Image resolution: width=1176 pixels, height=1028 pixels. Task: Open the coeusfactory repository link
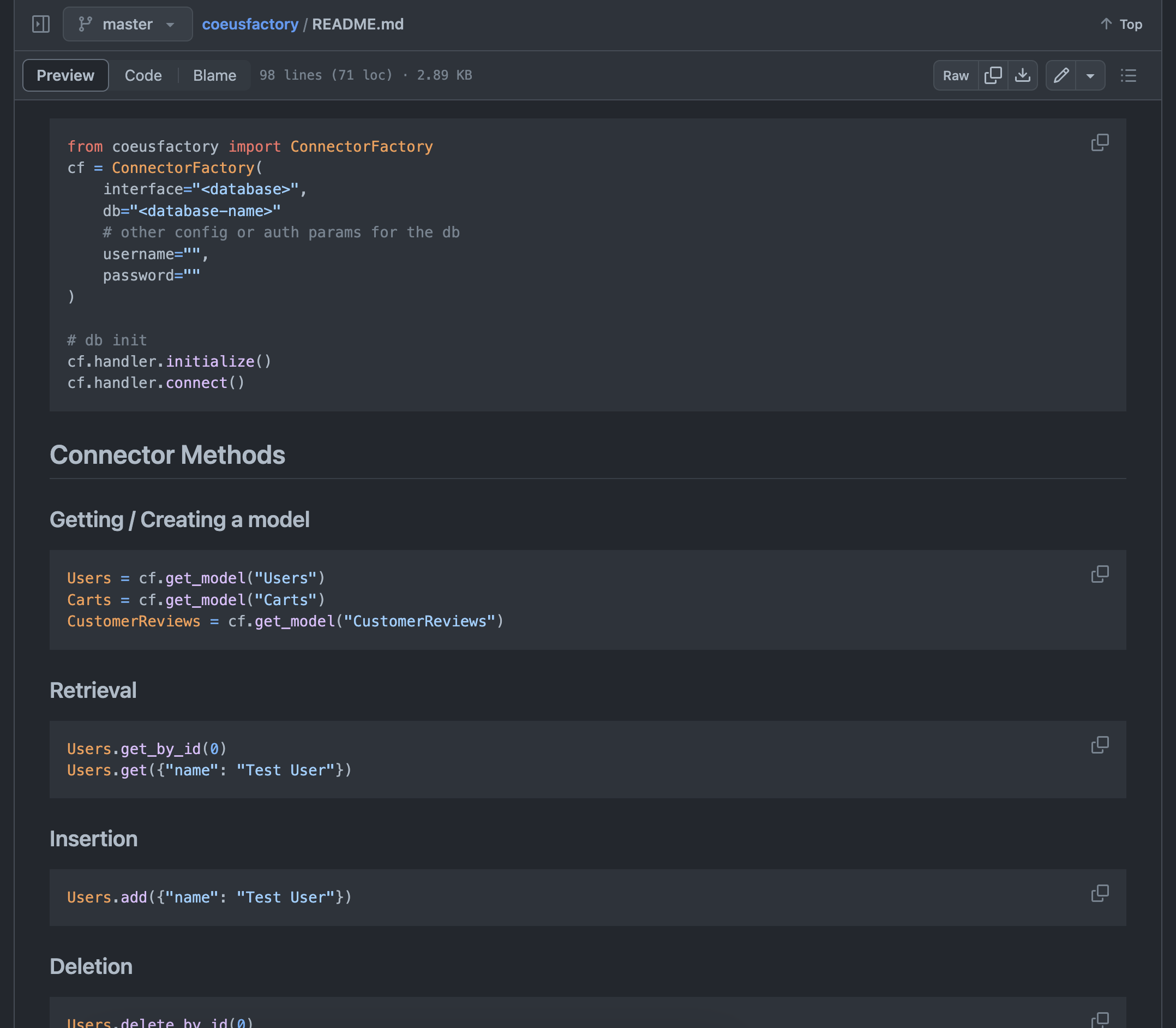[x=250, y=24]
